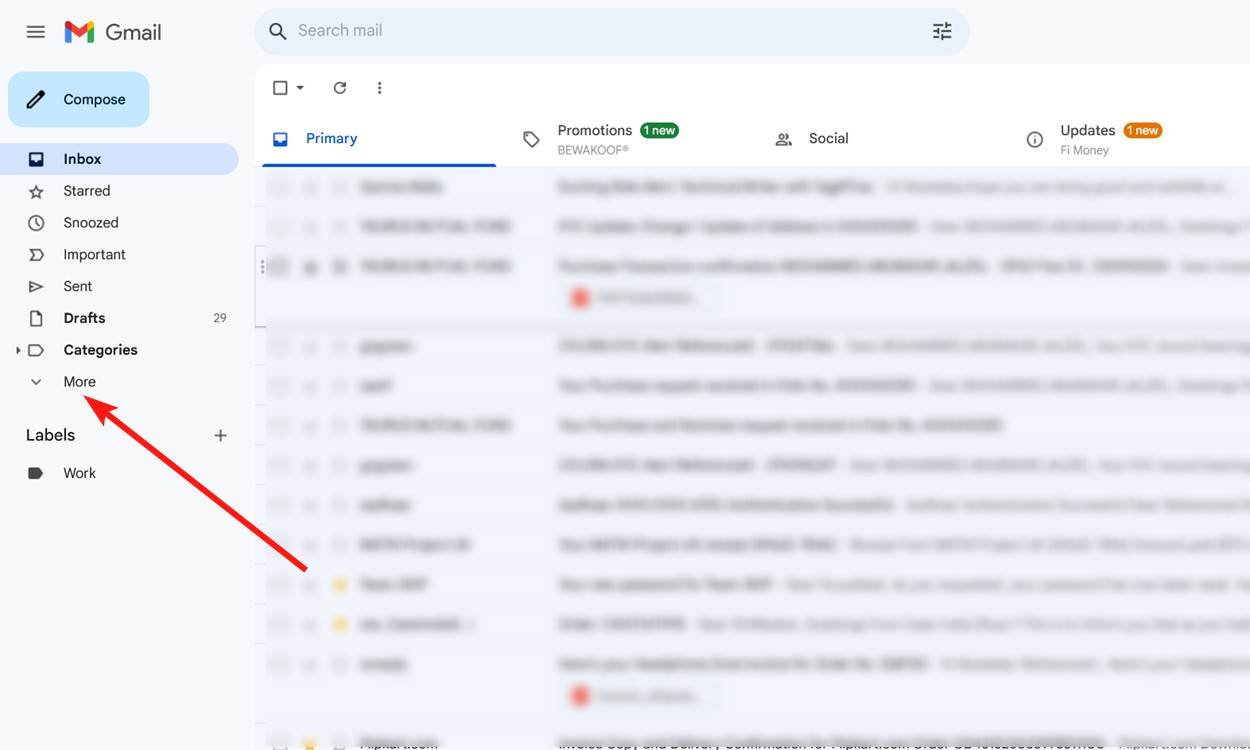Add a new label with the plus icon

(220, 434)
